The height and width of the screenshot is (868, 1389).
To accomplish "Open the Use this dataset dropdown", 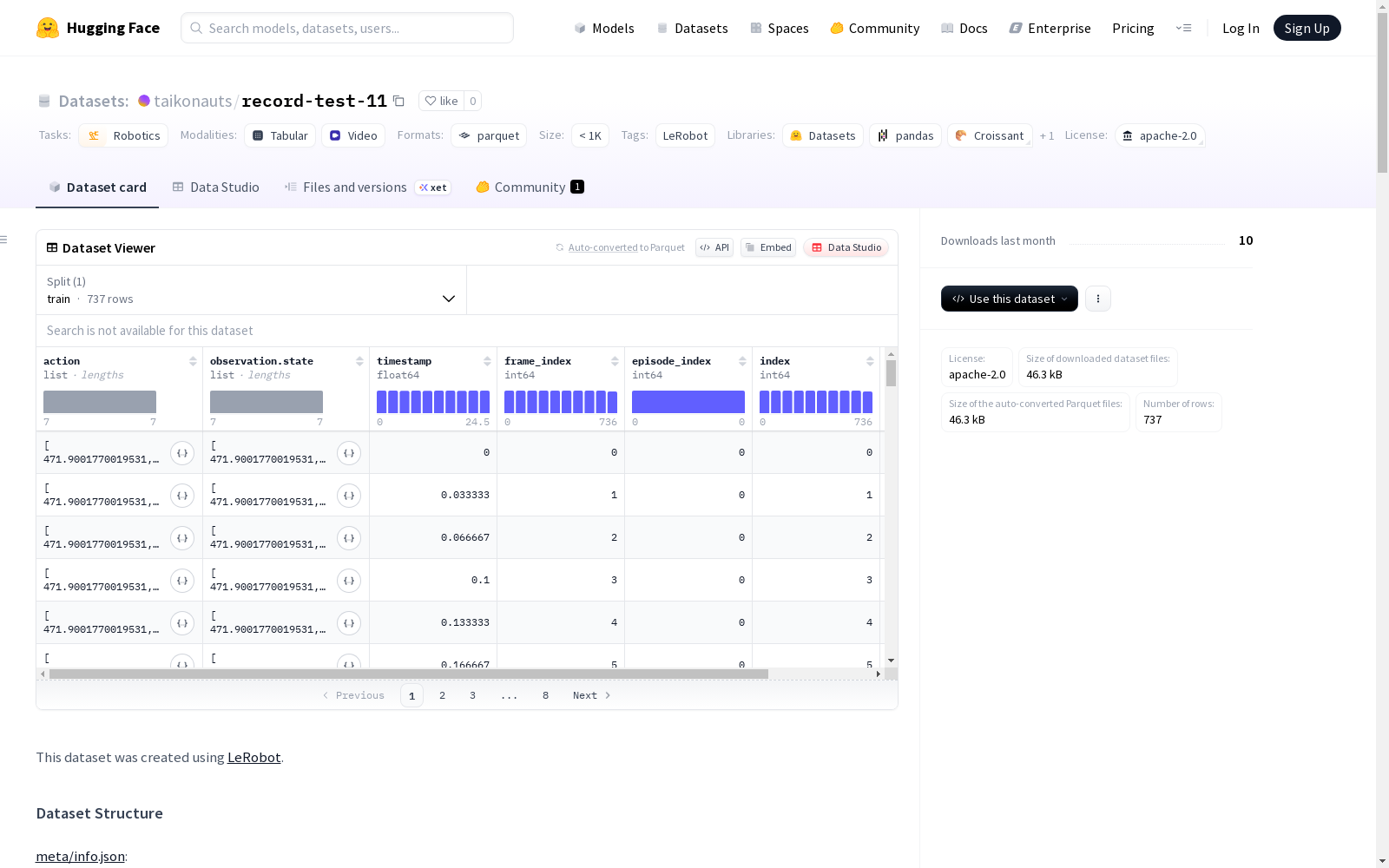I will 1010,299.
